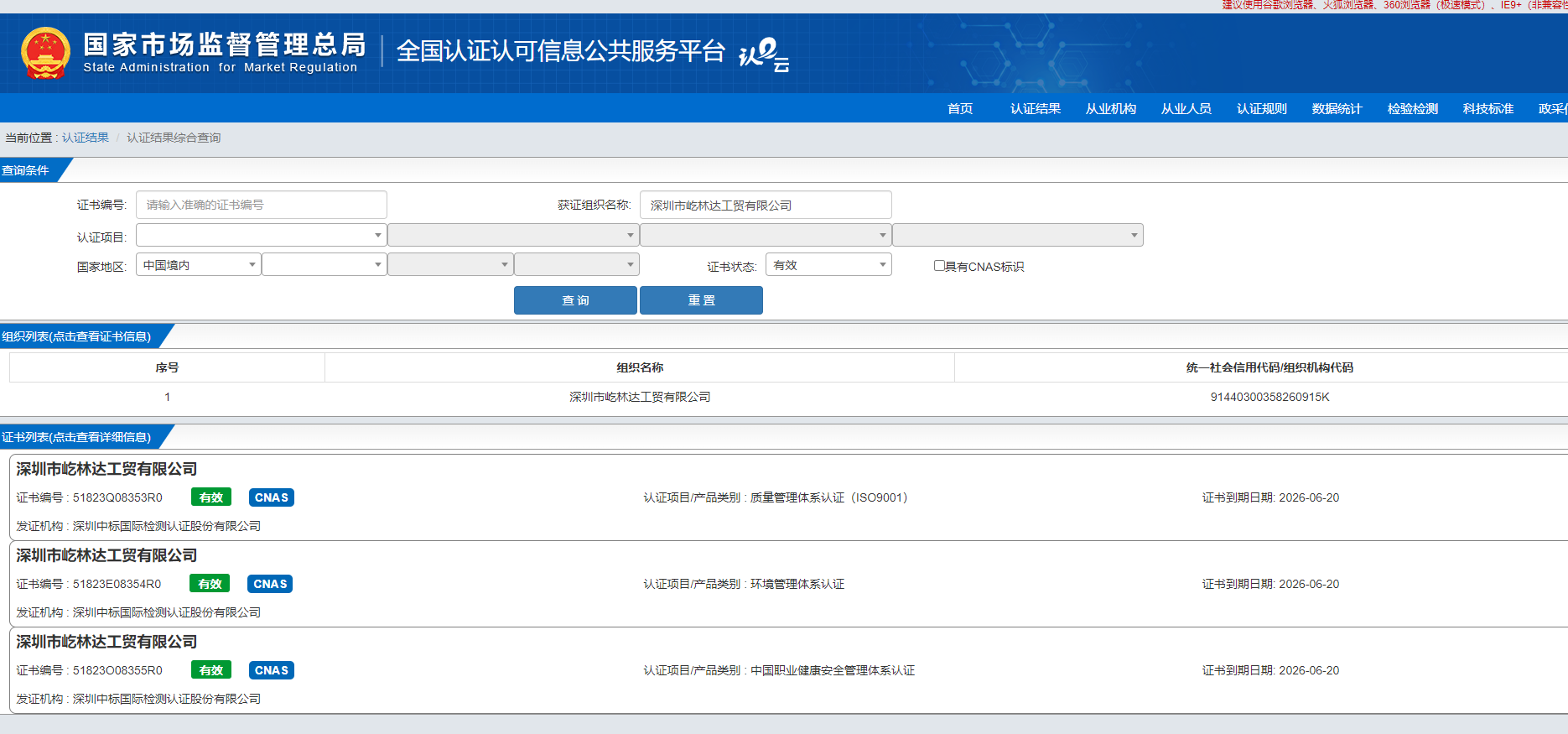Screen dimensions: 1568x734
Task: Click the 认e云 logo beside platform title
Action: 763,55
